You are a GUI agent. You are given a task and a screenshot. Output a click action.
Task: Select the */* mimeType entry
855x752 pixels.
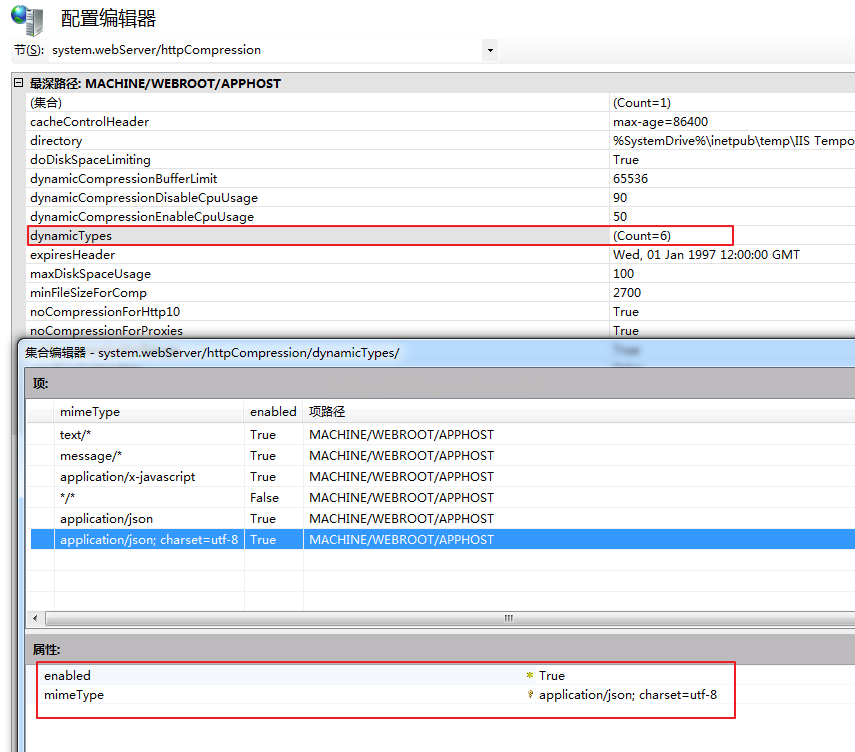click(x=67, y=498)
